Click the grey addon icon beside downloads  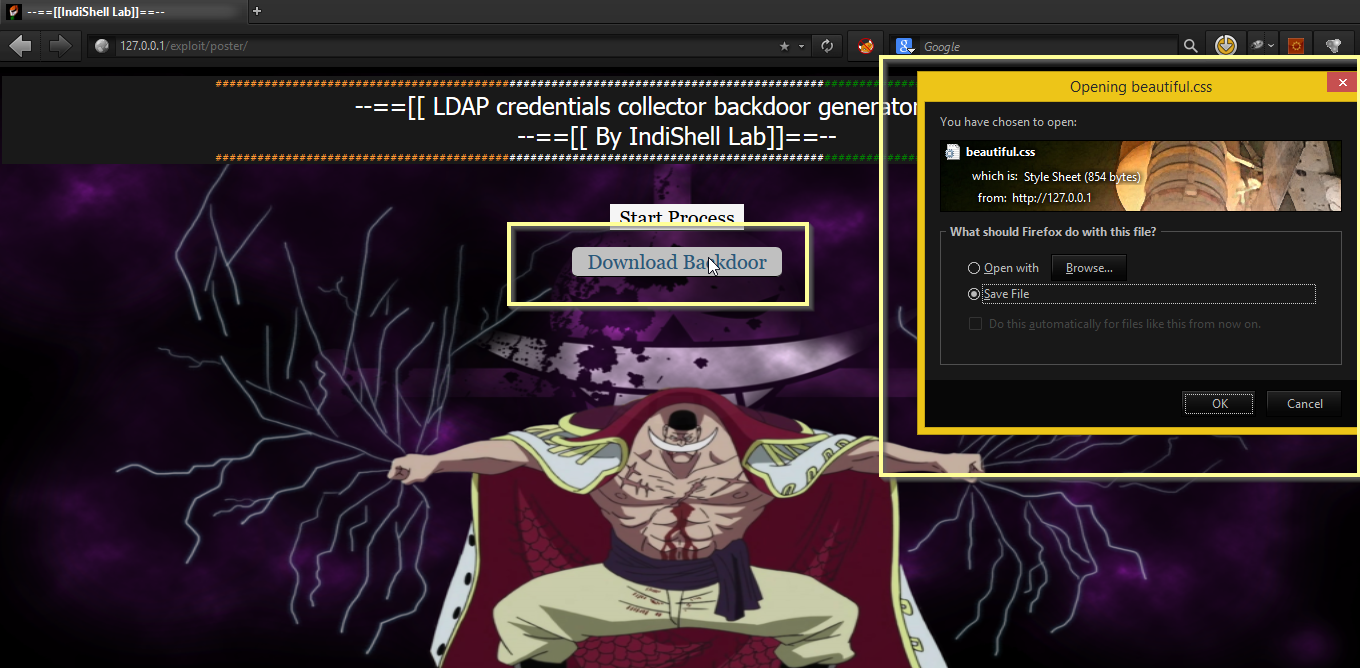[1258, 45]
